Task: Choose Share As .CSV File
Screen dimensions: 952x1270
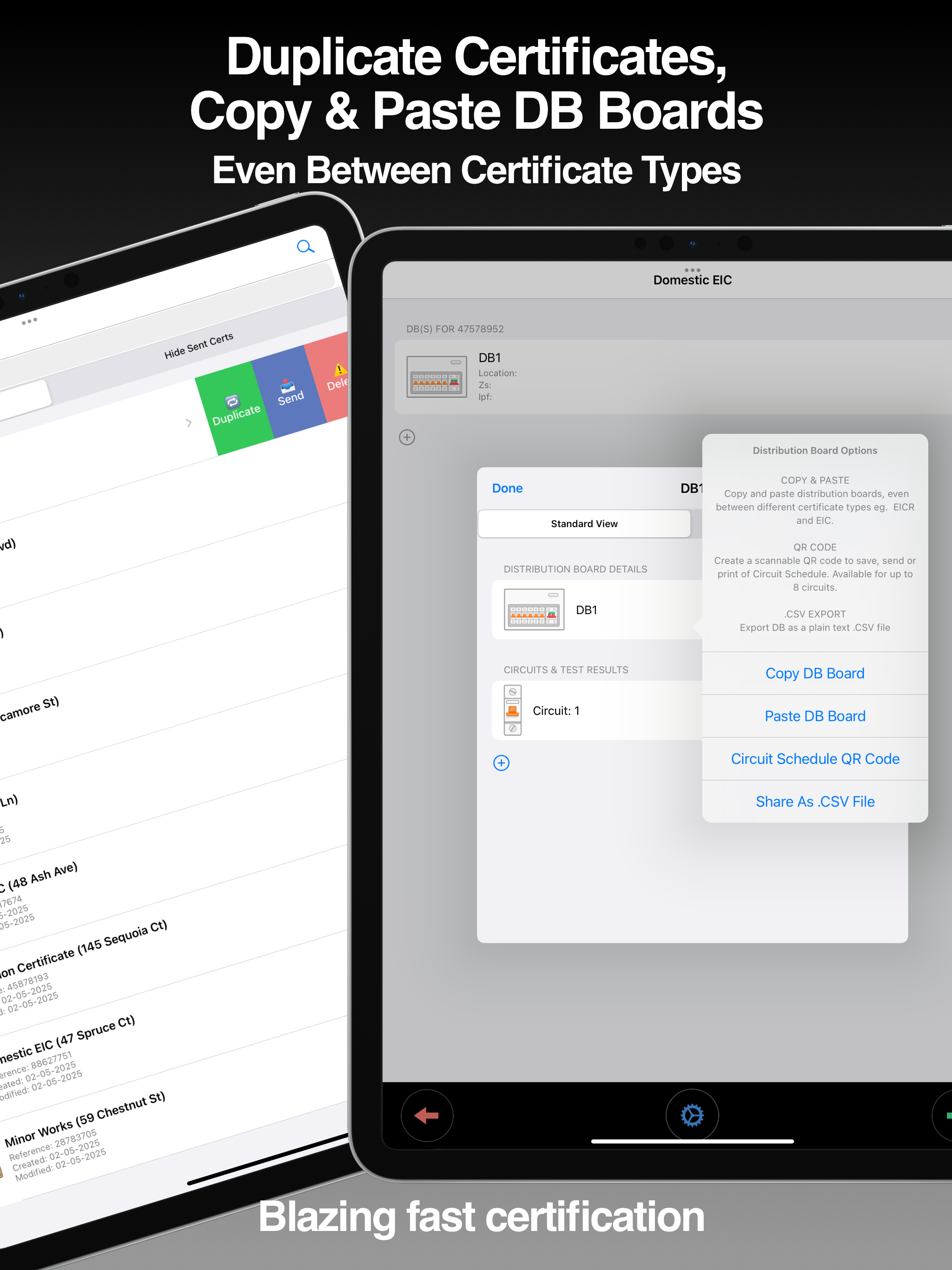Action: [x=815, y=801]
